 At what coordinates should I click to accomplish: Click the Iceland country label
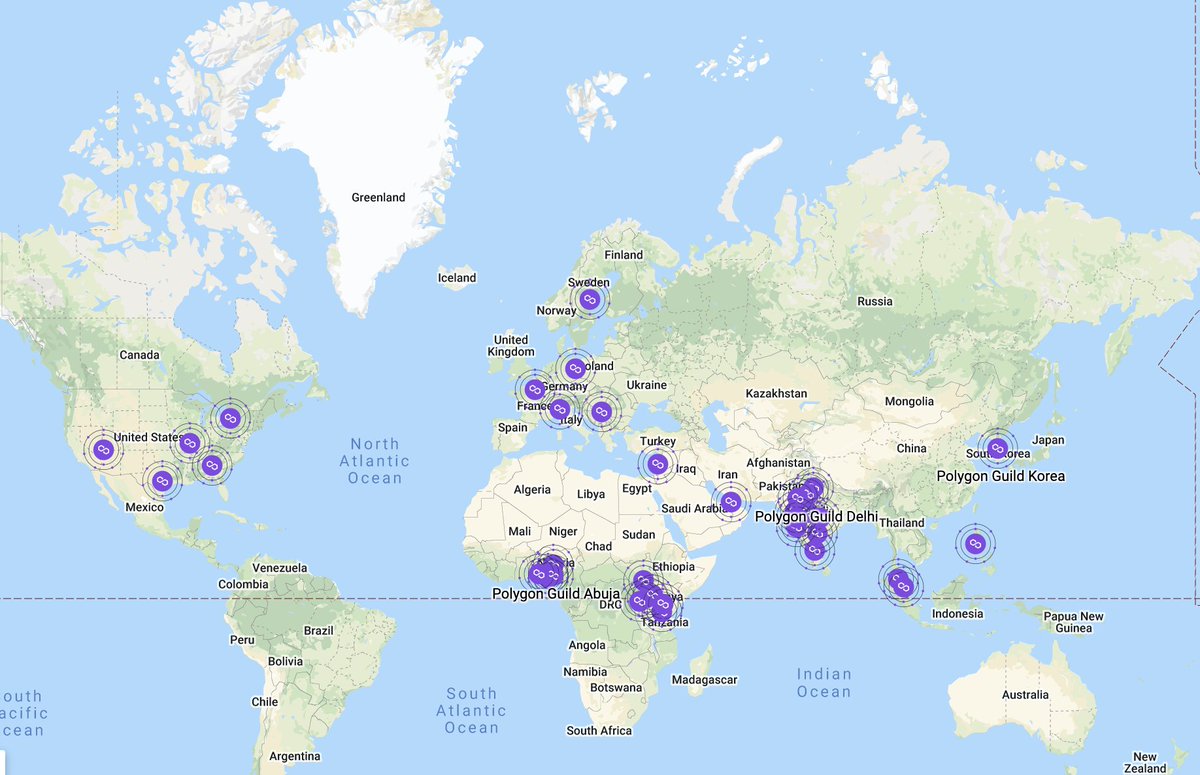[x=457, y=278]
